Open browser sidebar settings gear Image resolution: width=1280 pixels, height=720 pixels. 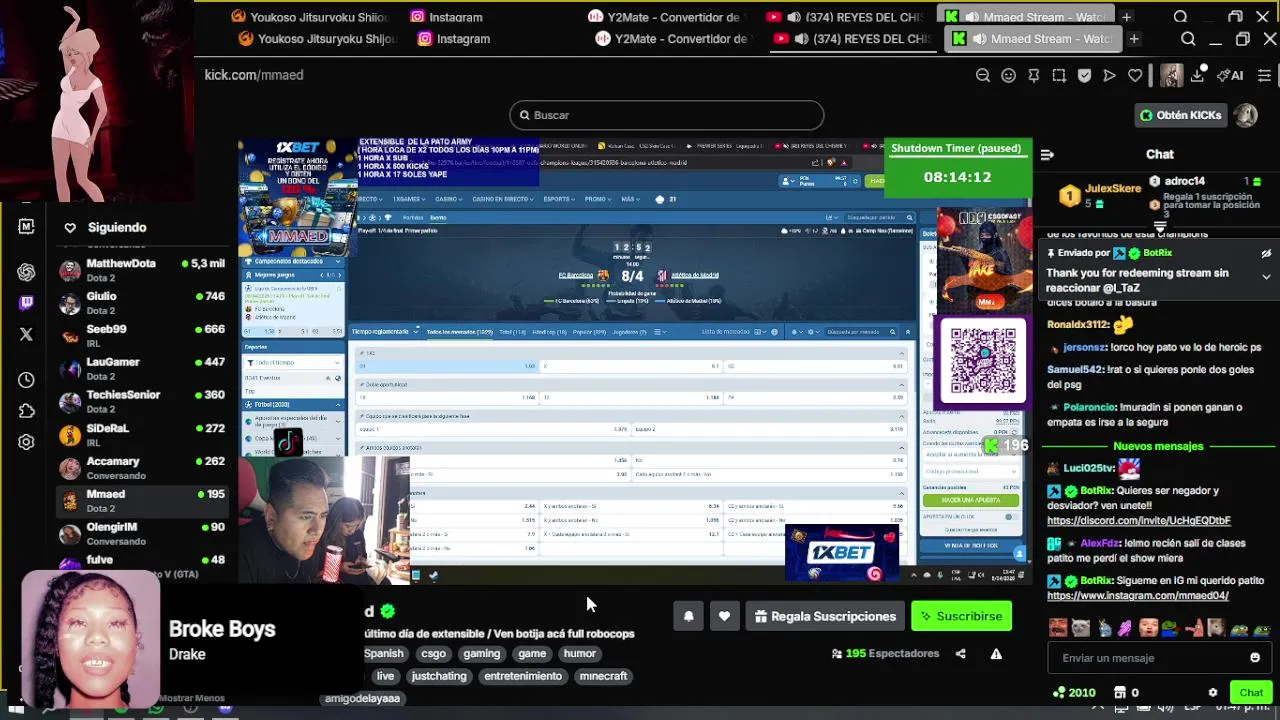tap(26, 442)
